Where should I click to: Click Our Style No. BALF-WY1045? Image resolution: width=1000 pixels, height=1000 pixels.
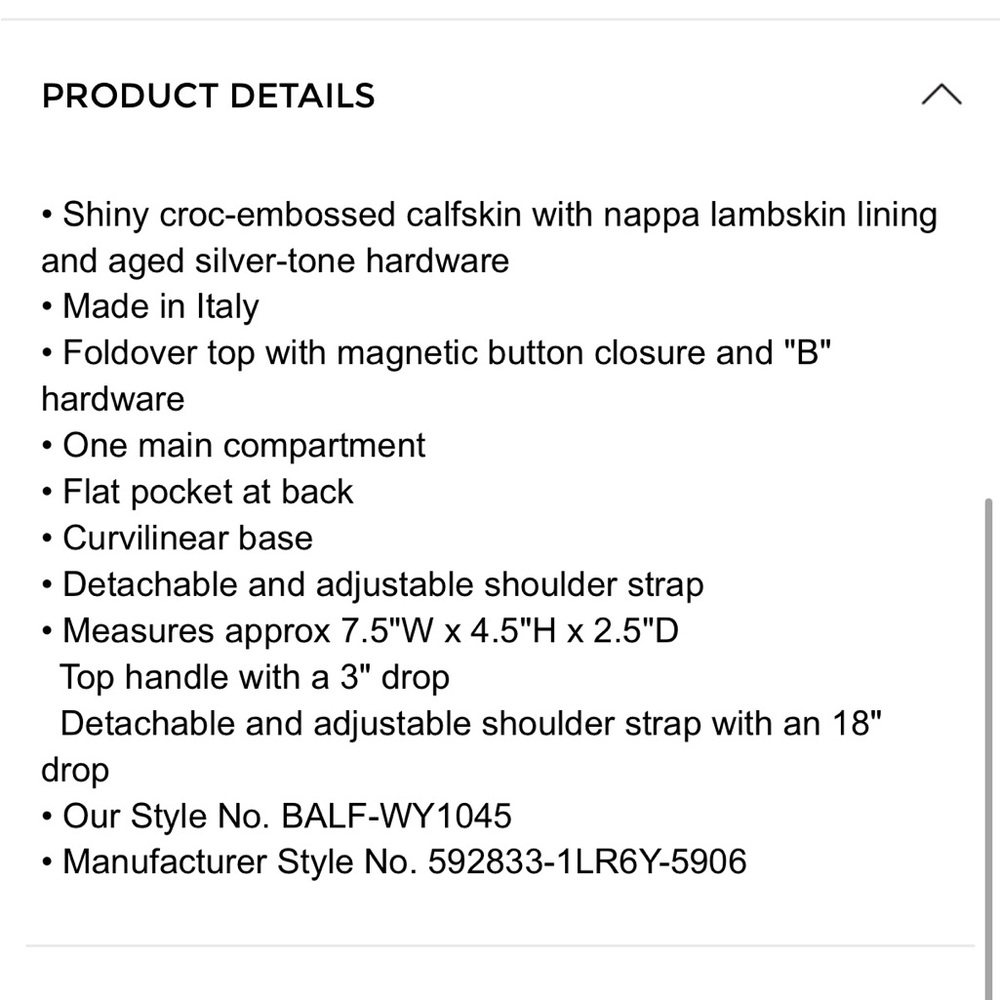[x=277, y=816]
